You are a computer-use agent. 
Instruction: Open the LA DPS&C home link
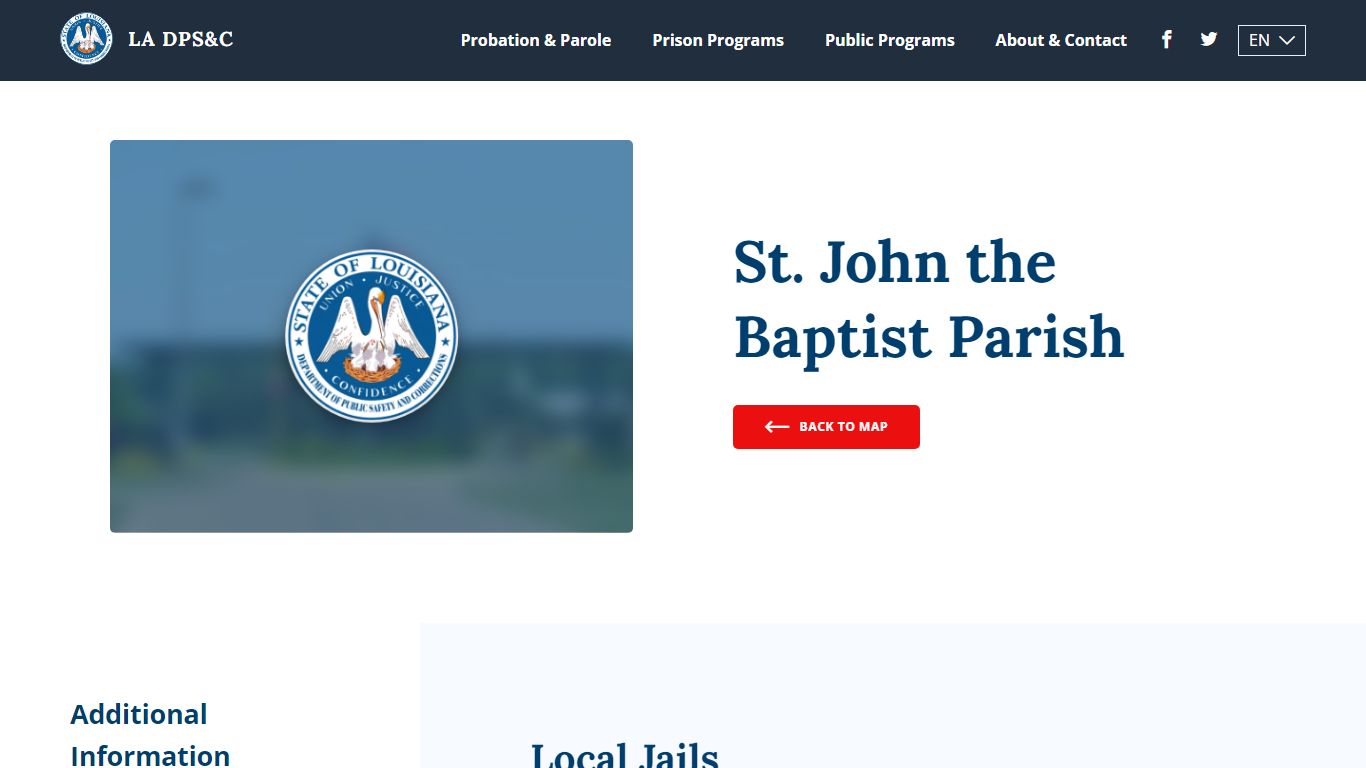click(180, 39)
